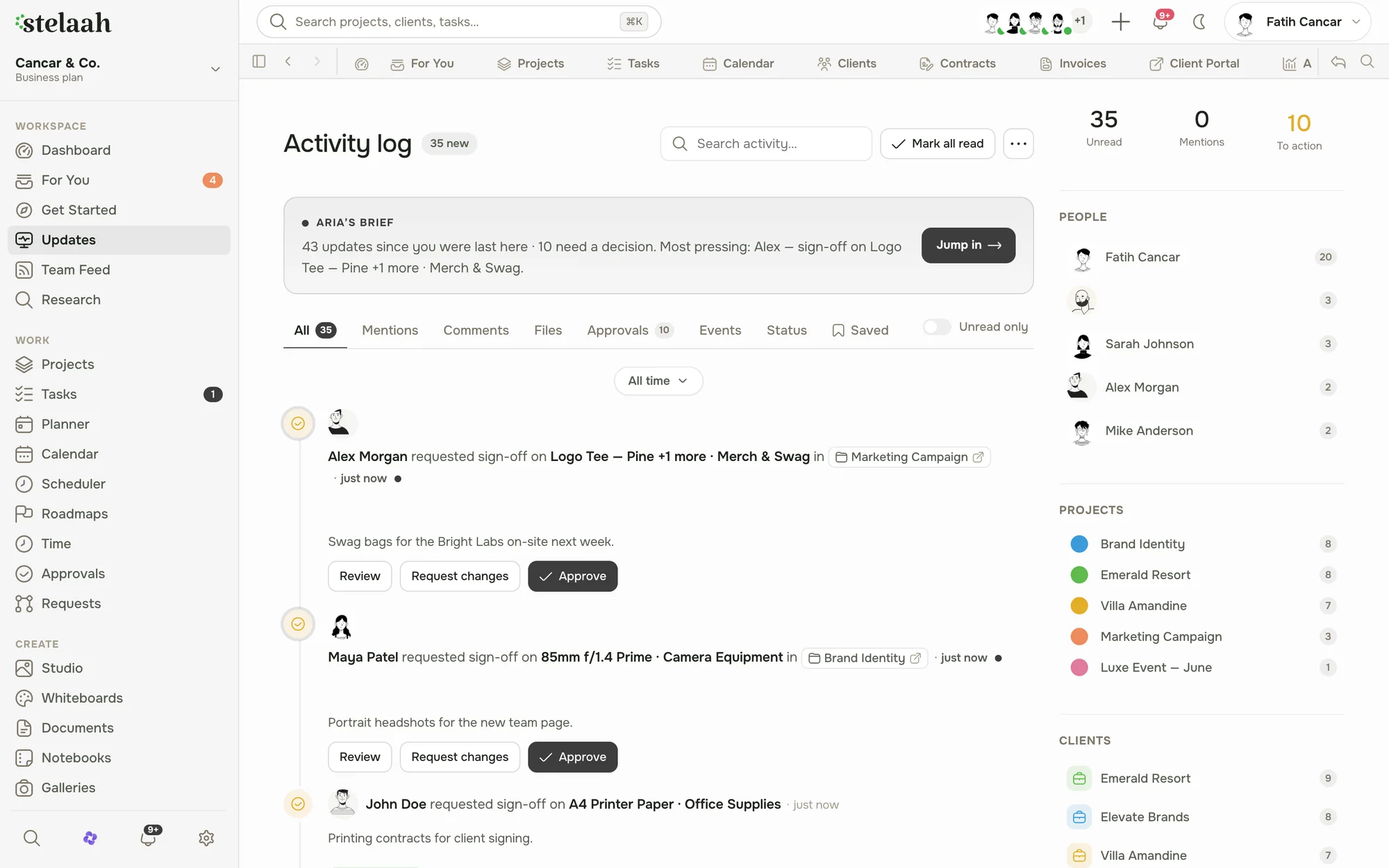
Task: Click the Jump in button
Action: [968, 245]
